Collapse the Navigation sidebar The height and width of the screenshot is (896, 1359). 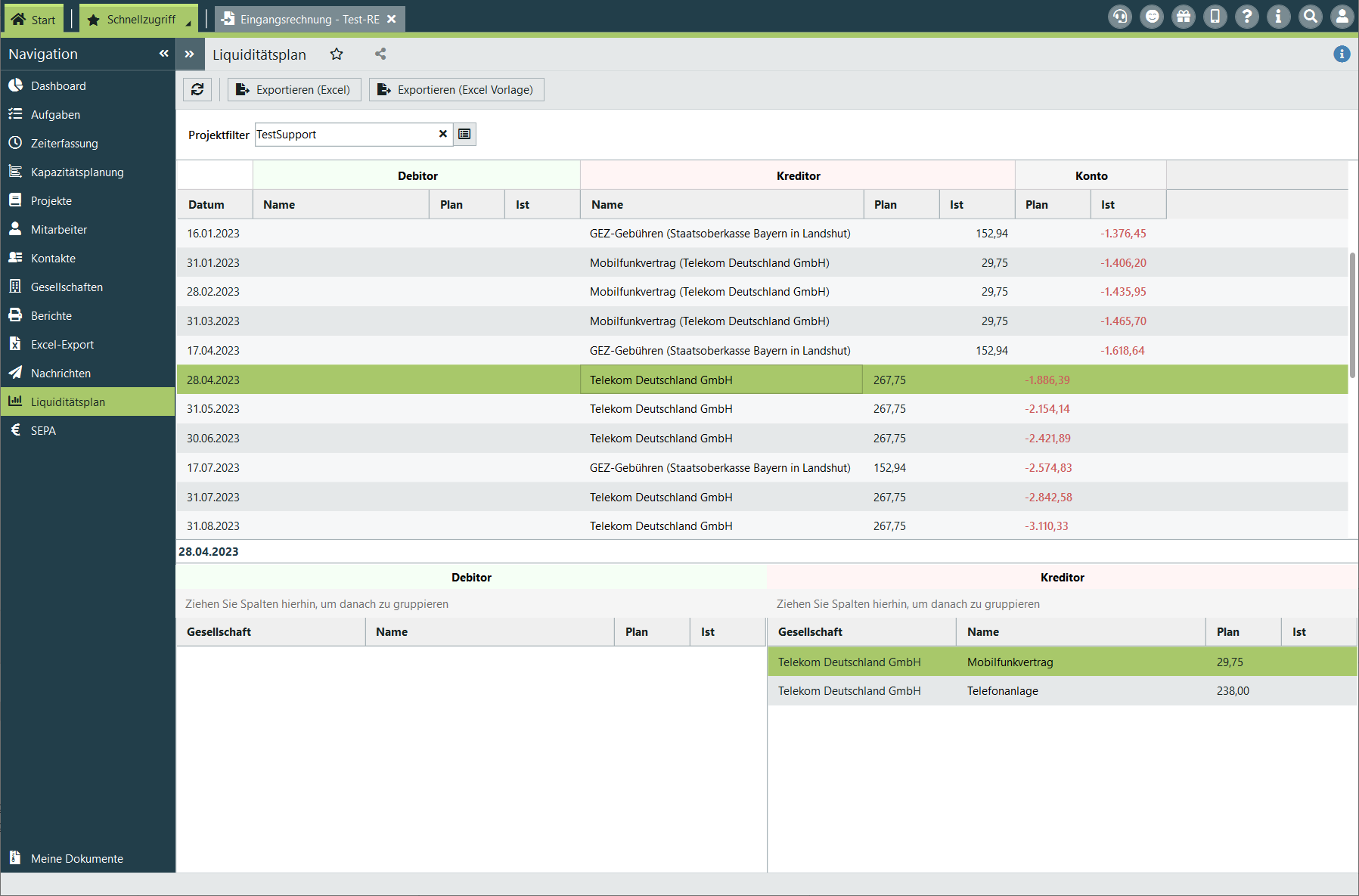(x=163, y=54)
